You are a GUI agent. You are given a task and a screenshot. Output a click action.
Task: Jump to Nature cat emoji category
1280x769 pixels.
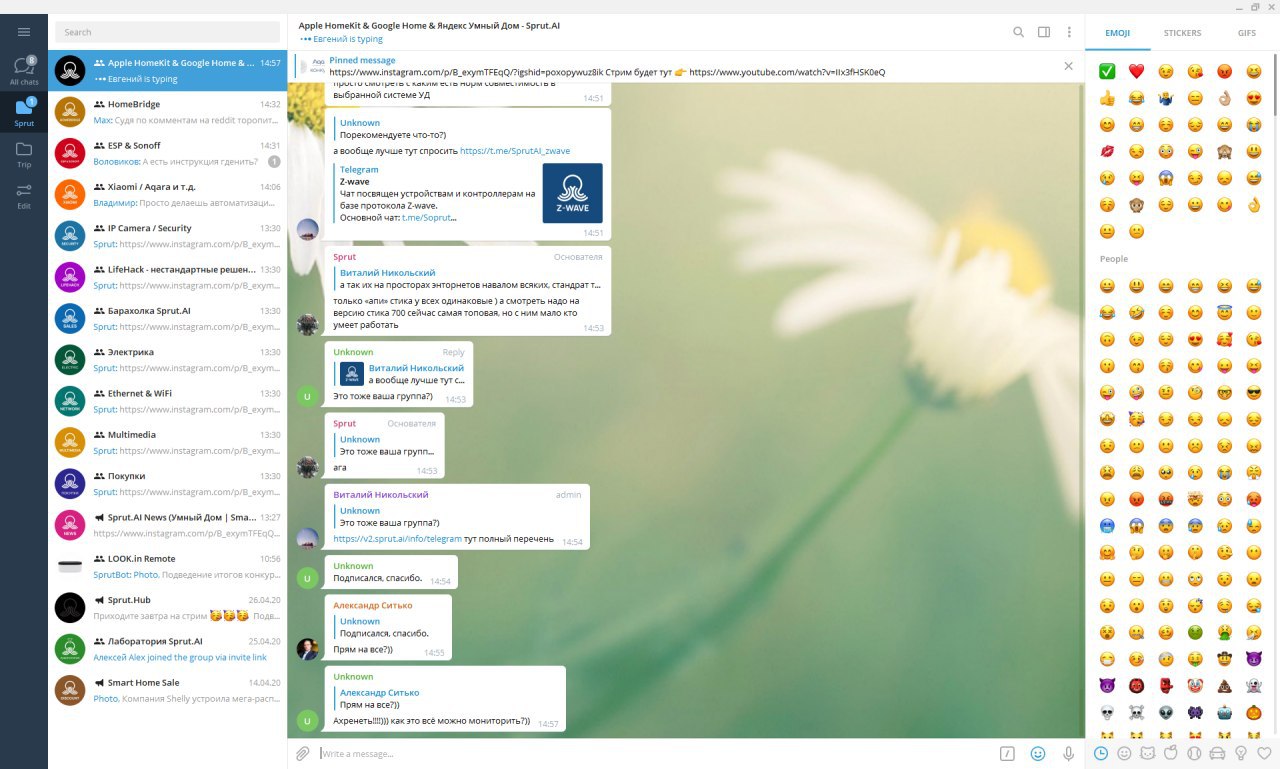point(1148,753)
